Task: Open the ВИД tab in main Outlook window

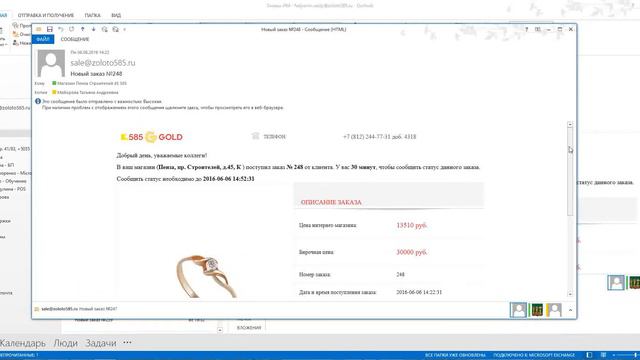Action: click(x=116, y=15)
